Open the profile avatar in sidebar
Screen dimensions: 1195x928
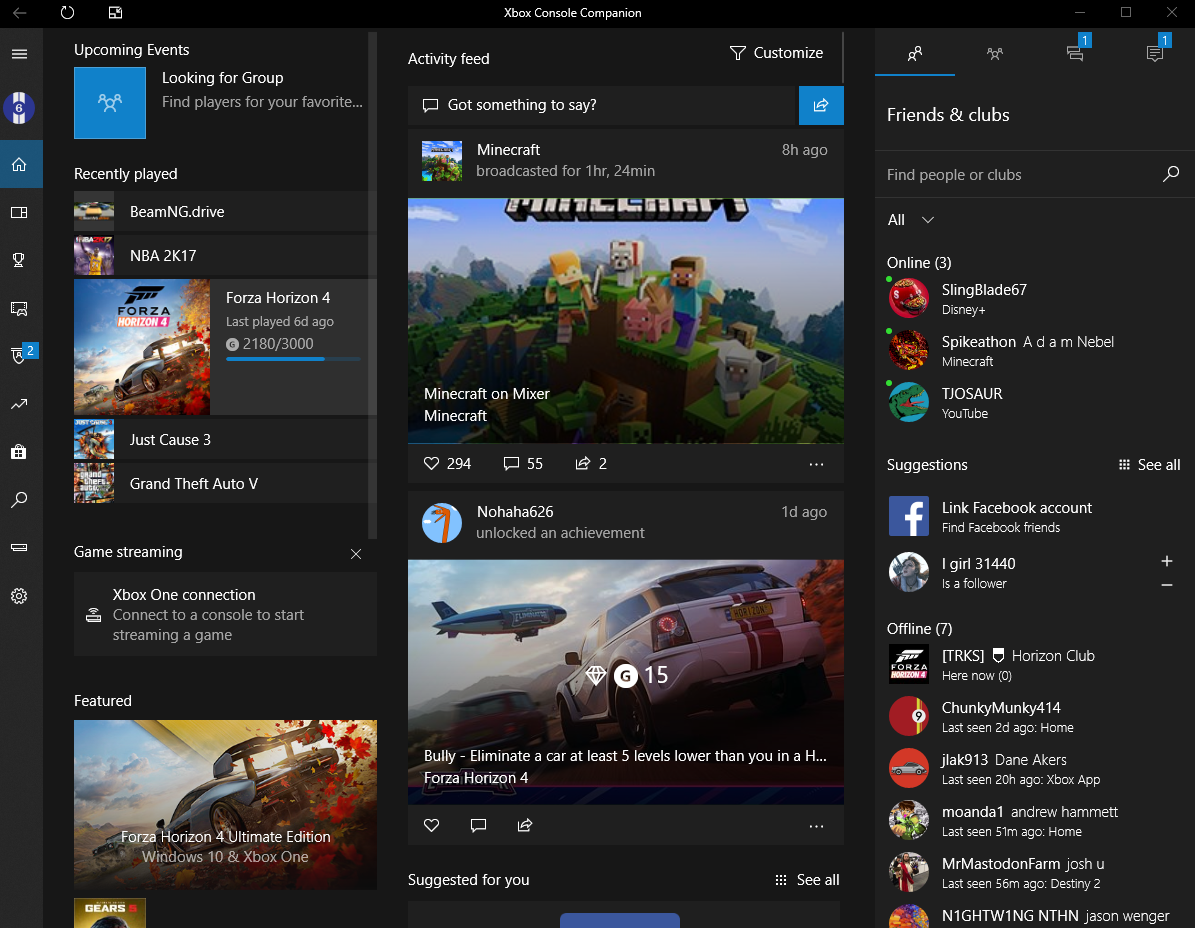click(x=20, y=107)
